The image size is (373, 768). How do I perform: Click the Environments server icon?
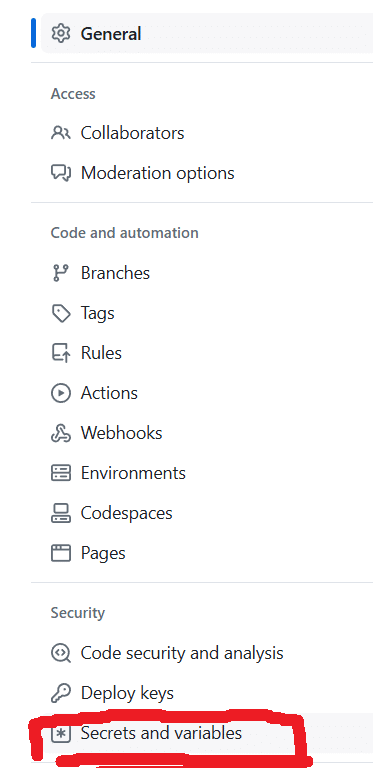coord(61,473)
